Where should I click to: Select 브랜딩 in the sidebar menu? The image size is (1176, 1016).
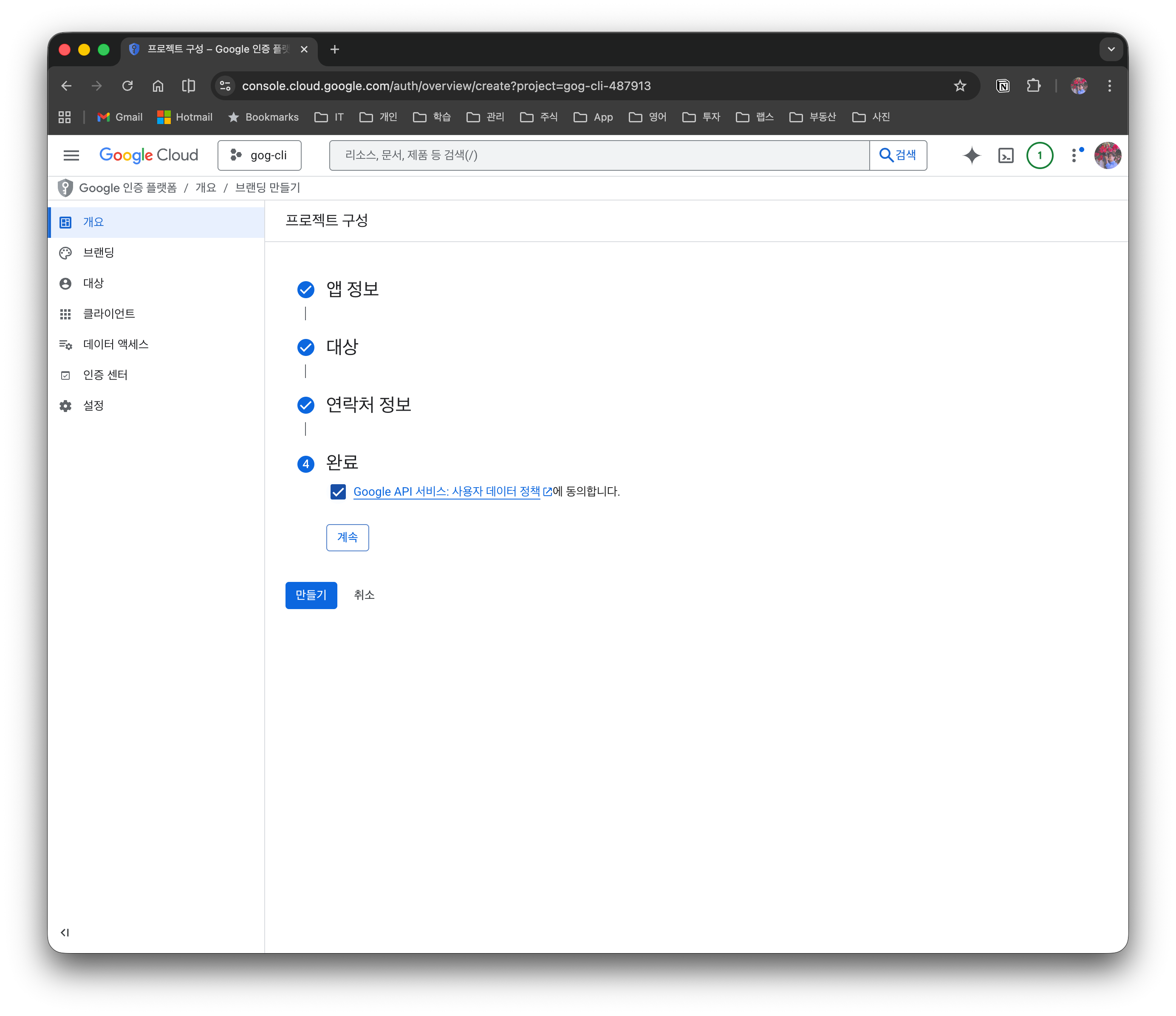[x=99, y=252]
